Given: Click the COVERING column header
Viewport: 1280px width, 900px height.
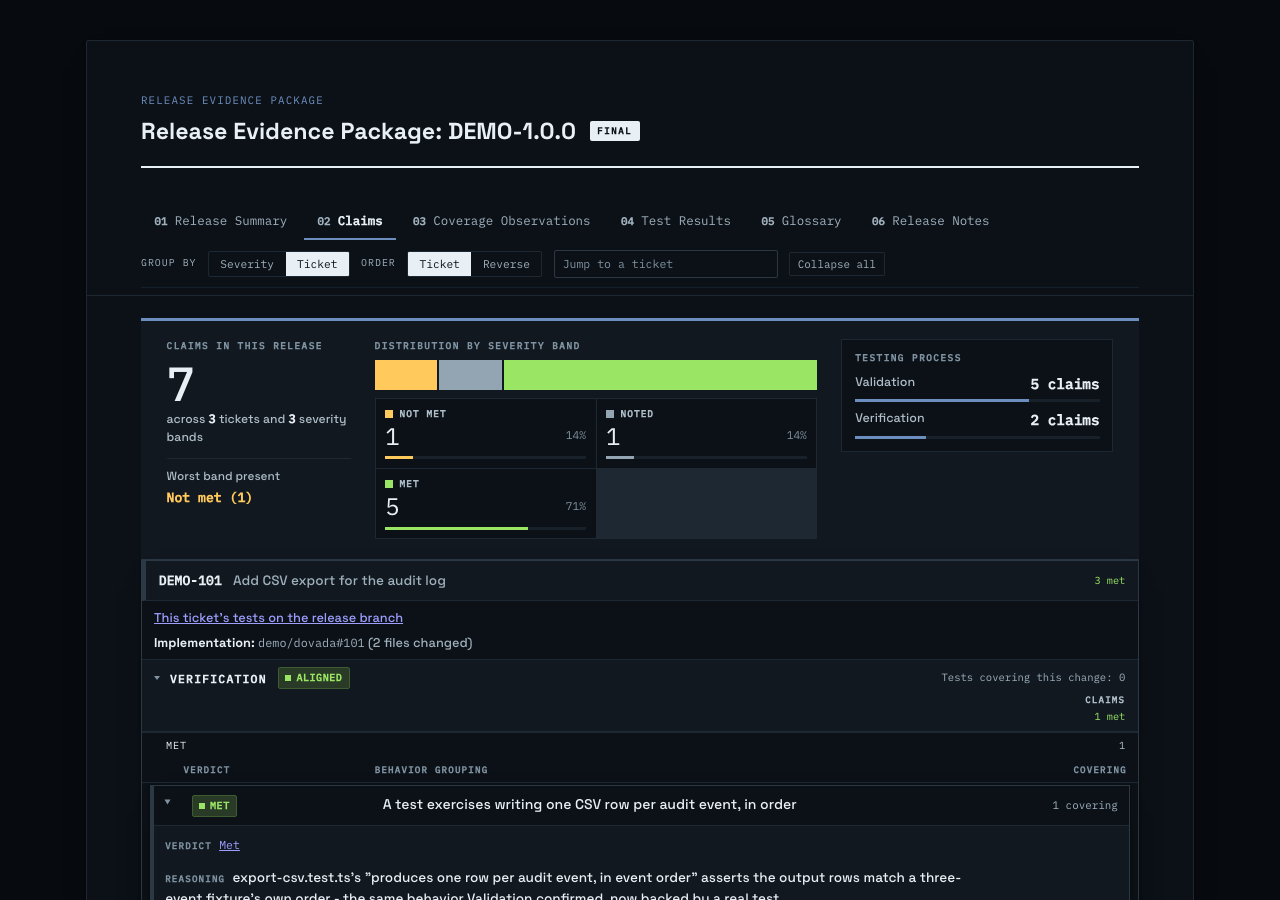Looking at the screenshot, I should tap(1099, 770).
